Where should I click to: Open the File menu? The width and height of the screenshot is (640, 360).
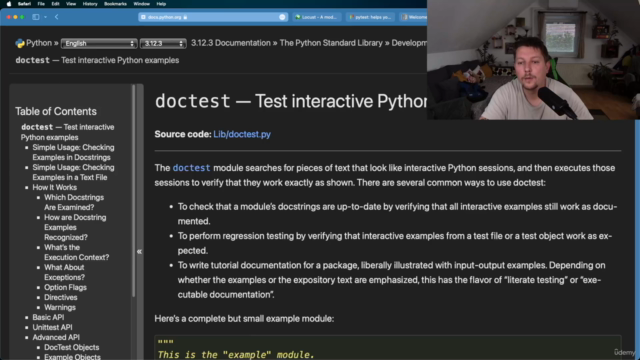(41, 4)
